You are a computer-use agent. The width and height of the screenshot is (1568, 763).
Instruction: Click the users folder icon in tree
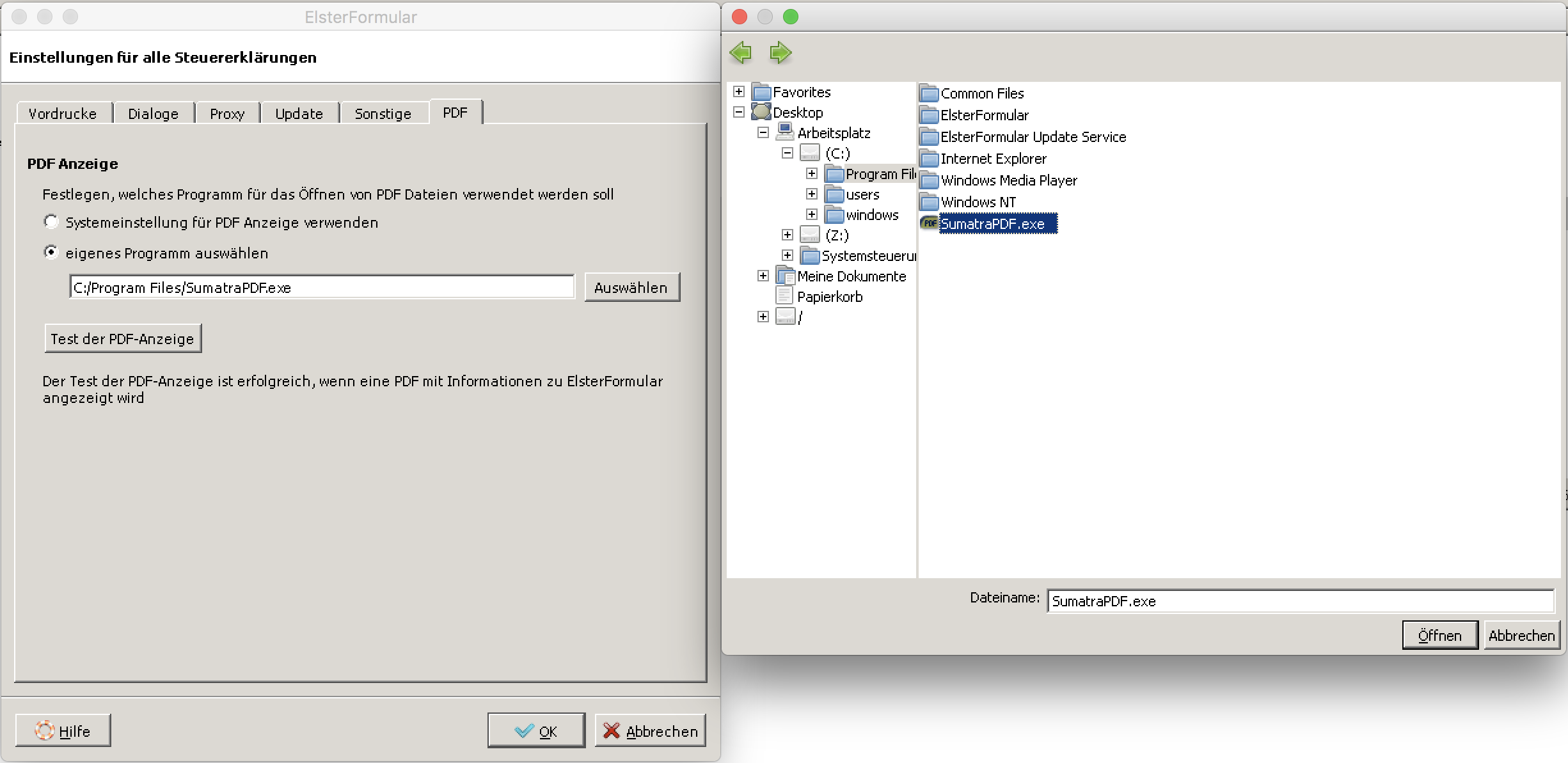(x=834, y=194)
